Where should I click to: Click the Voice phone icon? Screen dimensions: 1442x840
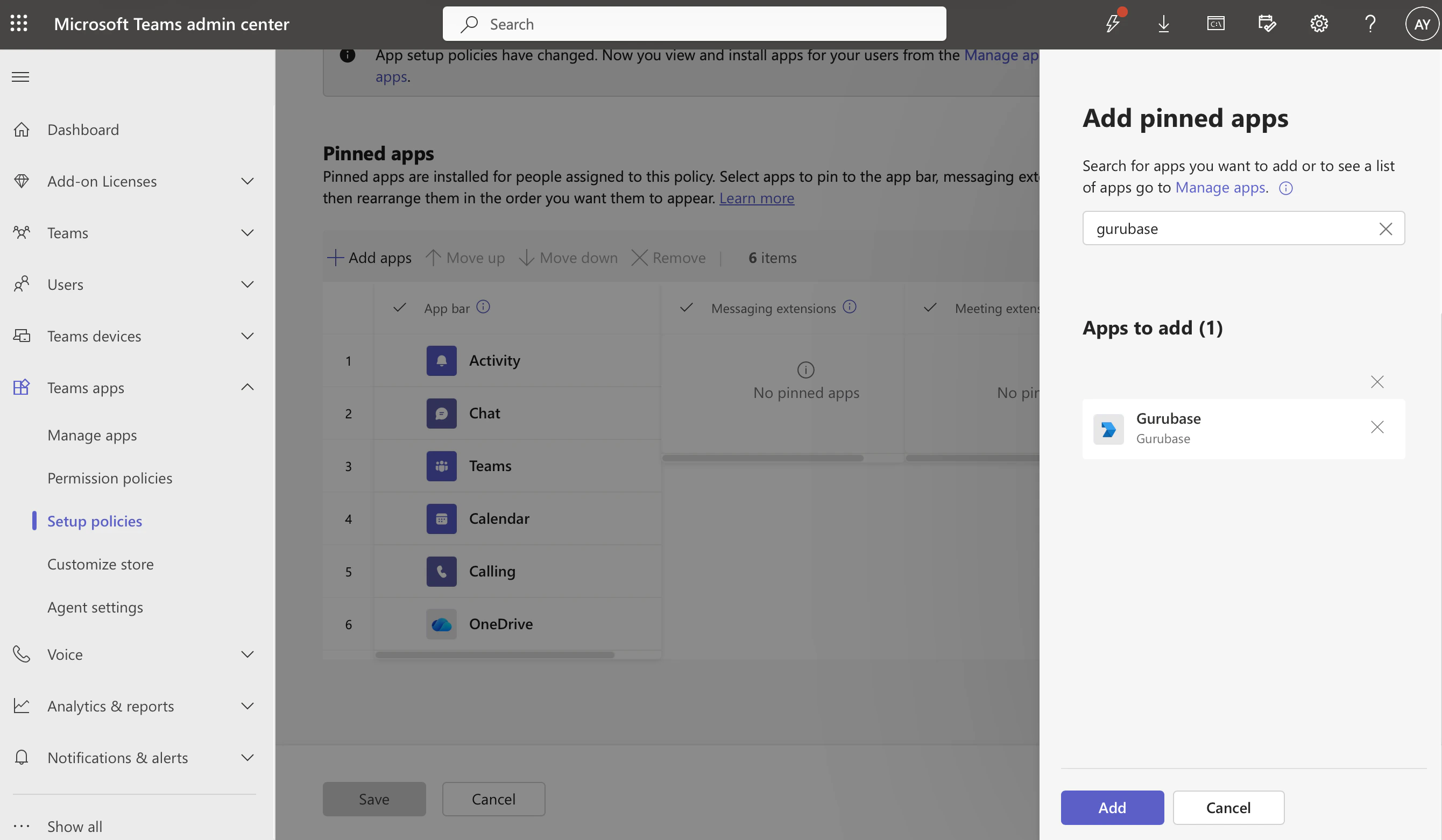(x=21, y=654)
